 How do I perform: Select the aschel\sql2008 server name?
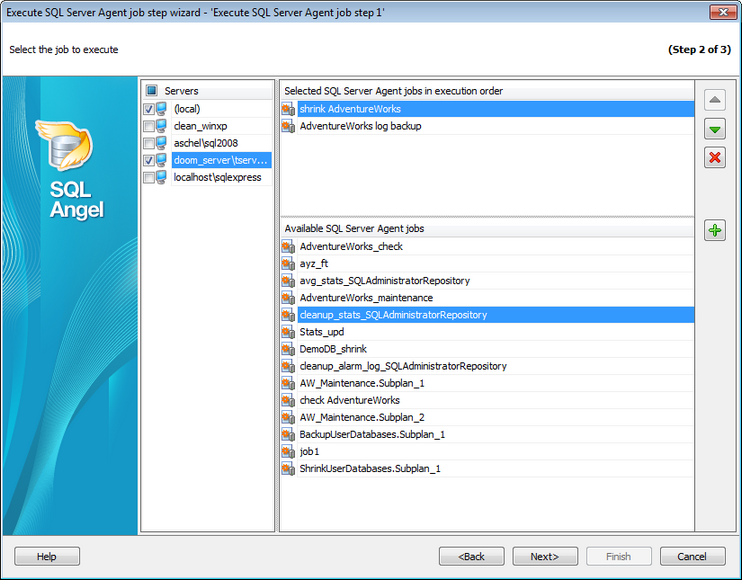221,143
